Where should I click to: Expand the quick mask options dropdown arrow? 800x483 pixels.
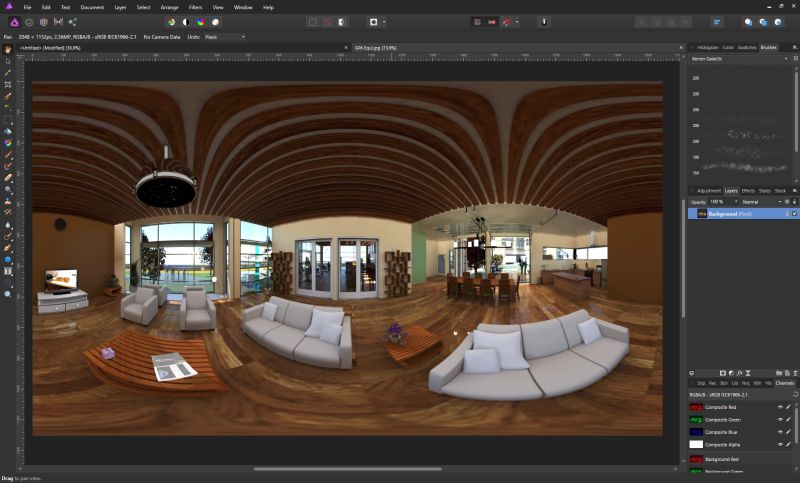[384, 22]
